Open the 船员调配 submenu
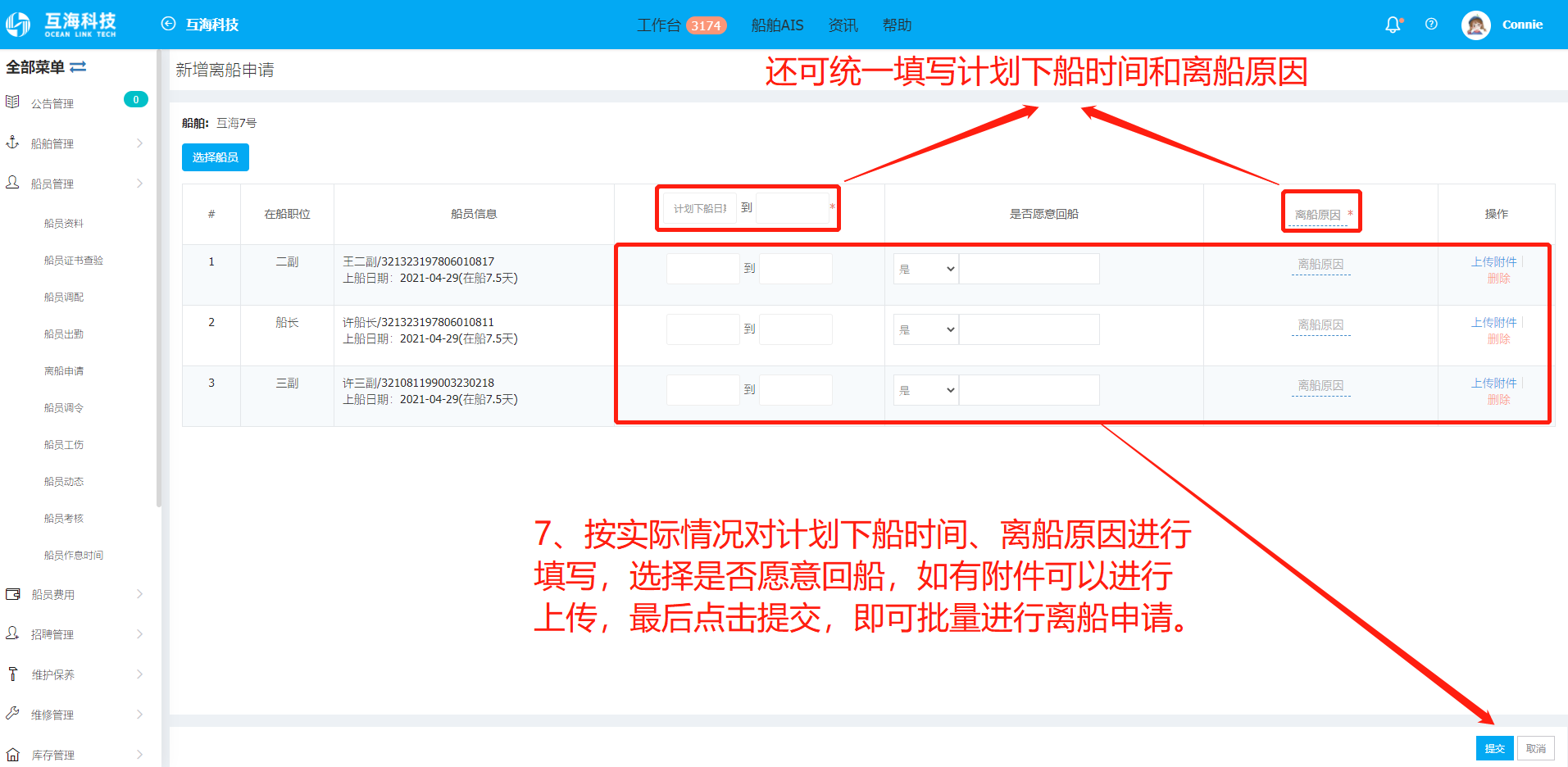This screenshot has height=767, width=1568. click(x=64, y=297)
